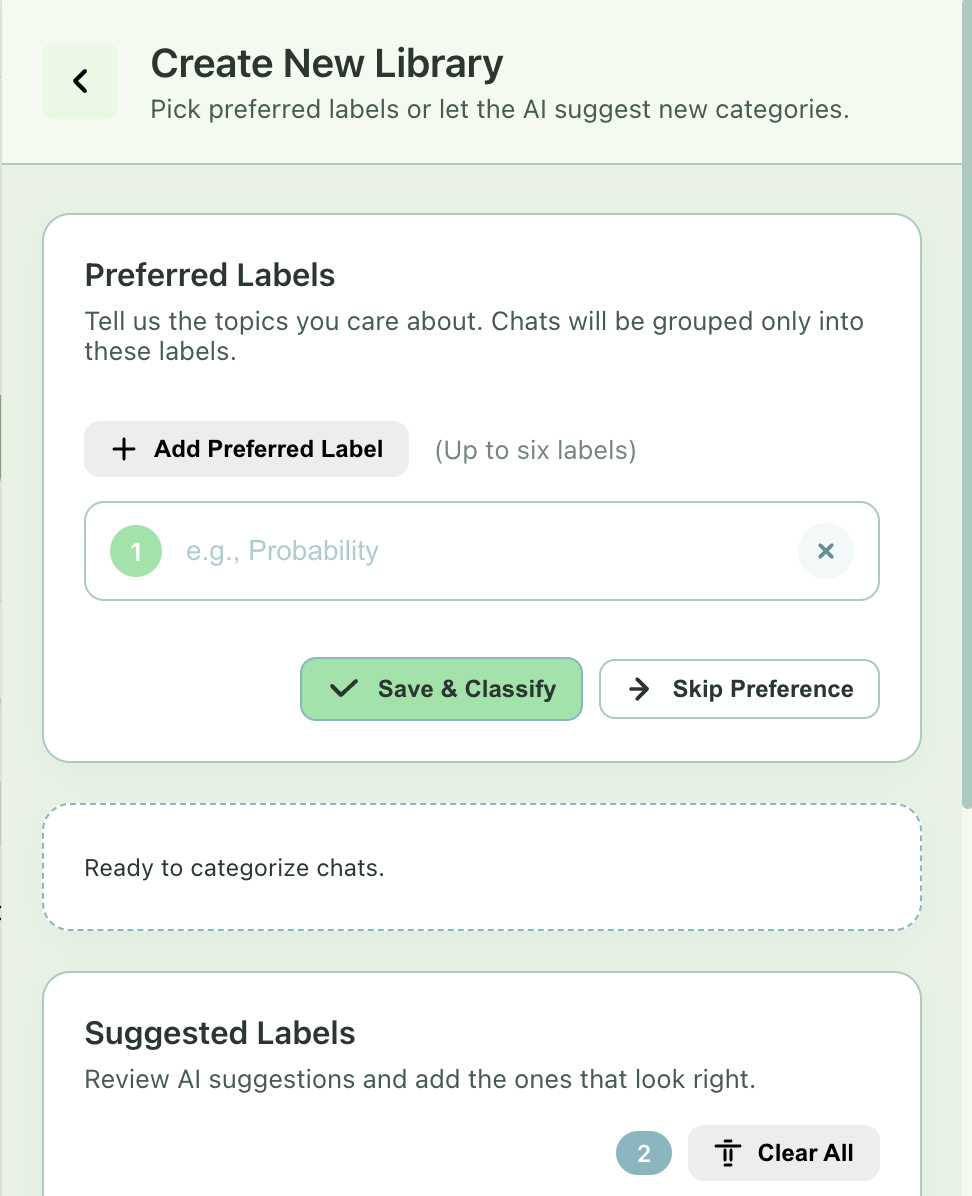Image resolution: width=972 pixels, height=1196 pixels.
Task: Choose Skip Preference to bypass labels
Action: [x=739, y=689]
